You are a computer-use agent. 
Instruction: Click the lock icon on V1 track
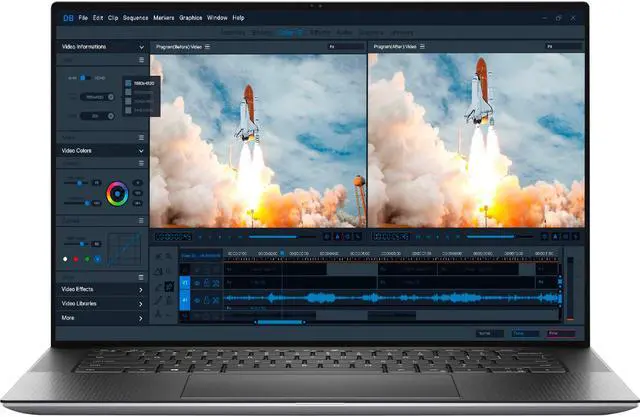click(207, 282)
